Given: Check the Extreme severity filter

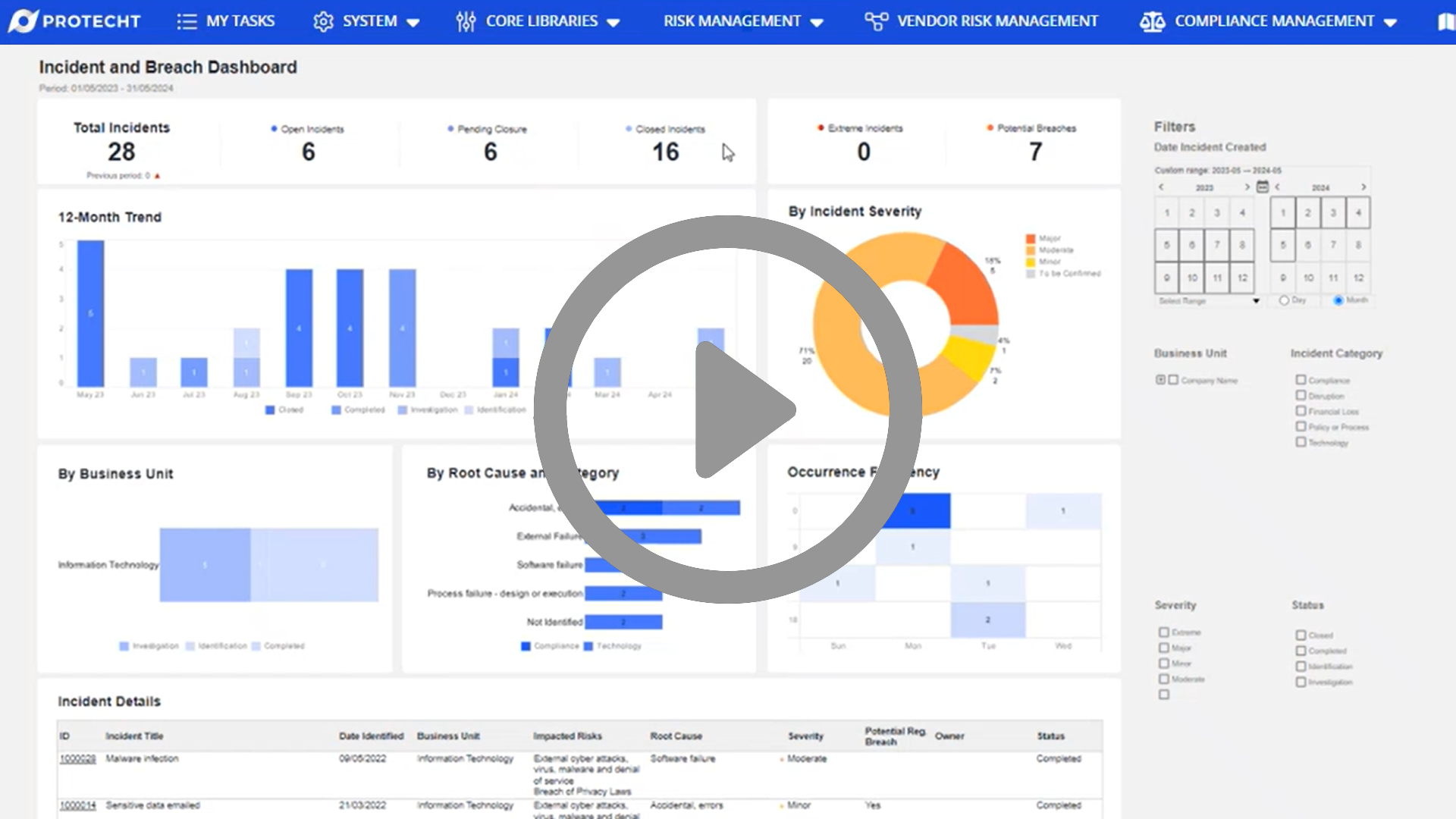Looking at the screenshot, I should click(x=1163, y=632).
